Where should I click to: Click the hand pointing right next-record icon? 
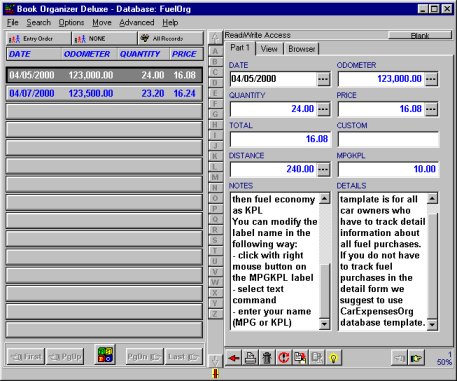[x=416, y=358]
